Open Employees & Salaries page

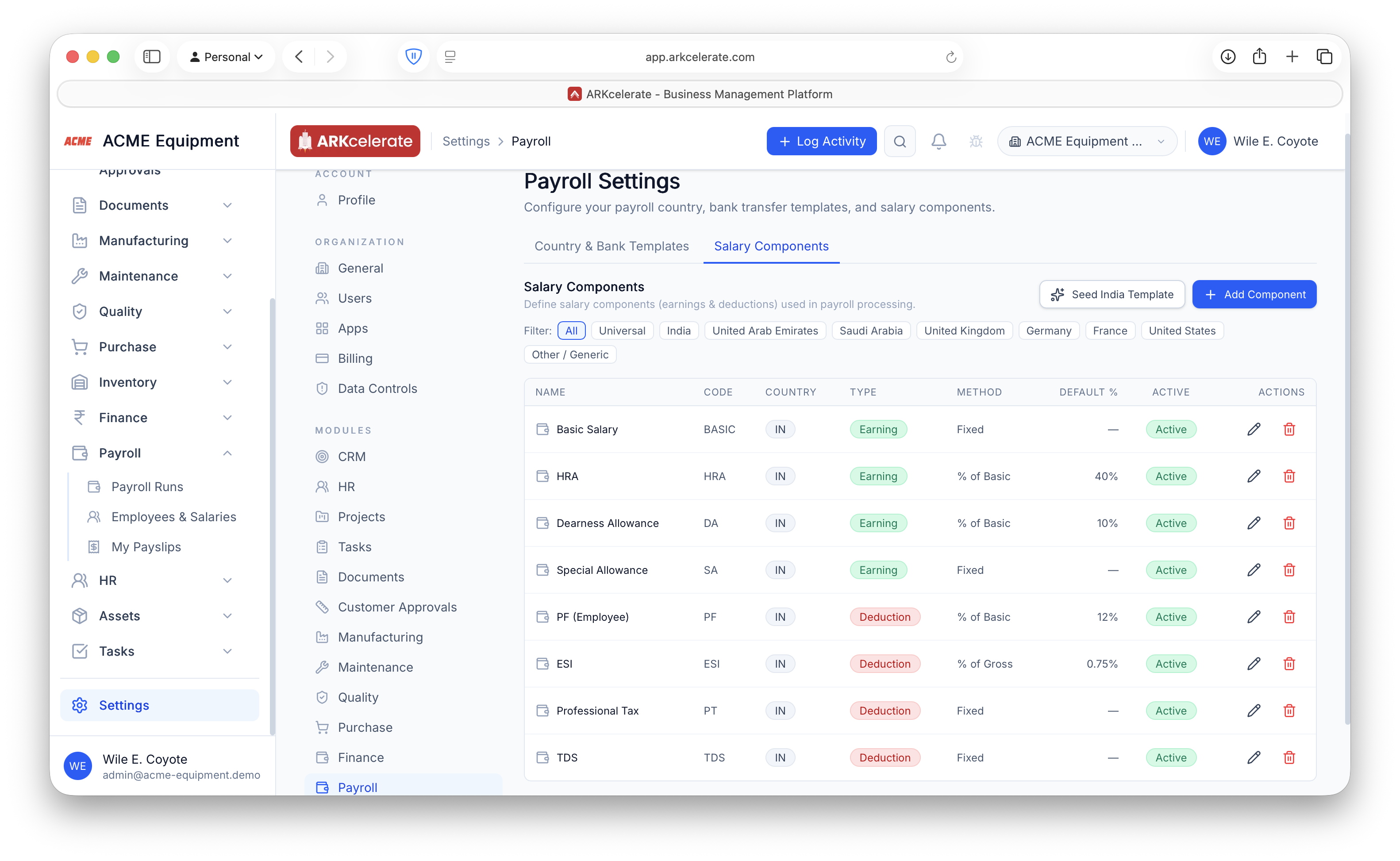(x=173, y=516)
